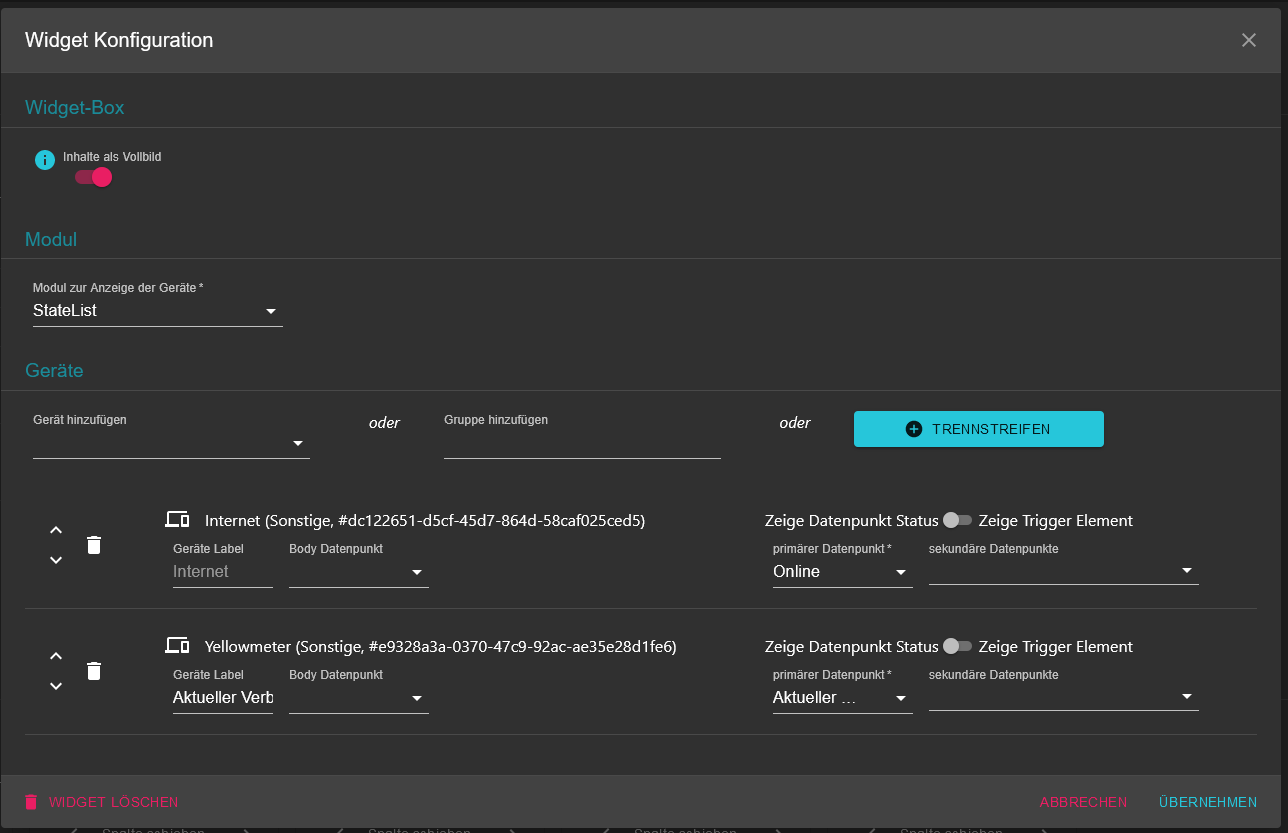Viewport: 1288px width, 833px height.
Task: Move the Internet device up with its chevron
Action: [x=56, y=530]
